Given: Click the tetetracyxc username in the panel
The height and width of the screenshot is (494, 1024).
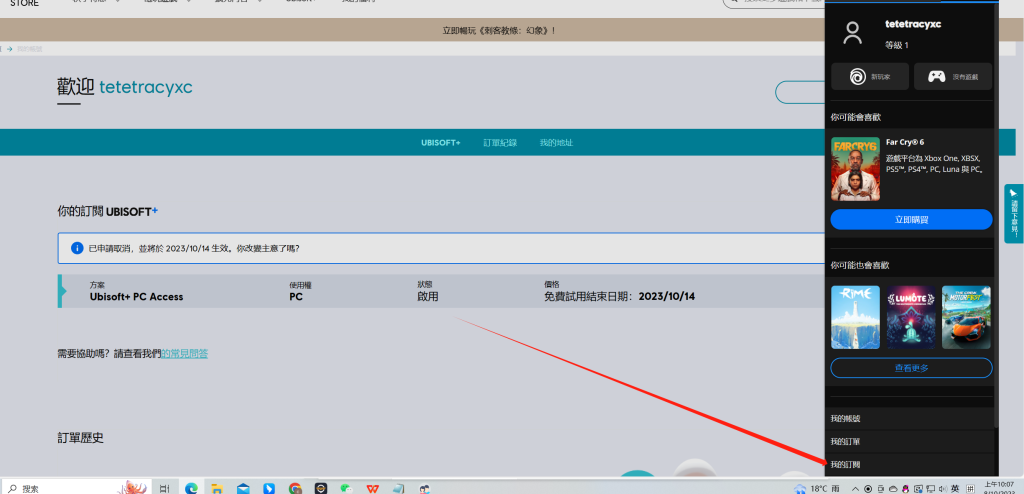Looking at the screenshot, I should coord(913,24).
